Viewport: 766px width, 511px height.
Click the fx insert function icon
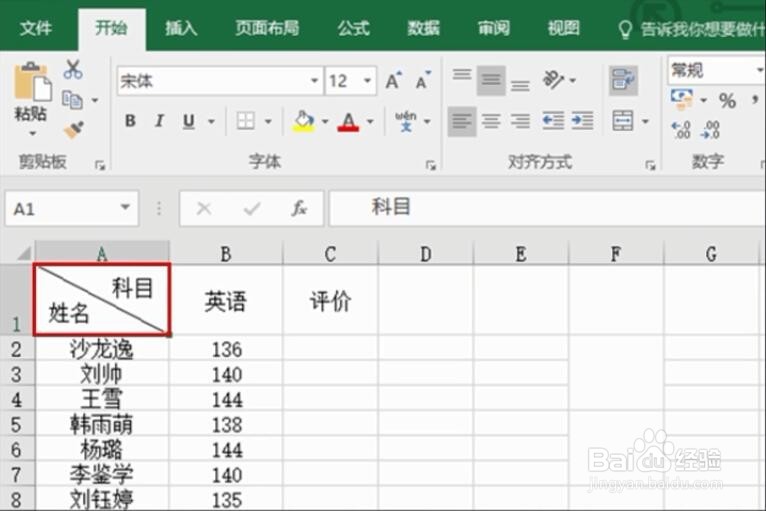299,209
